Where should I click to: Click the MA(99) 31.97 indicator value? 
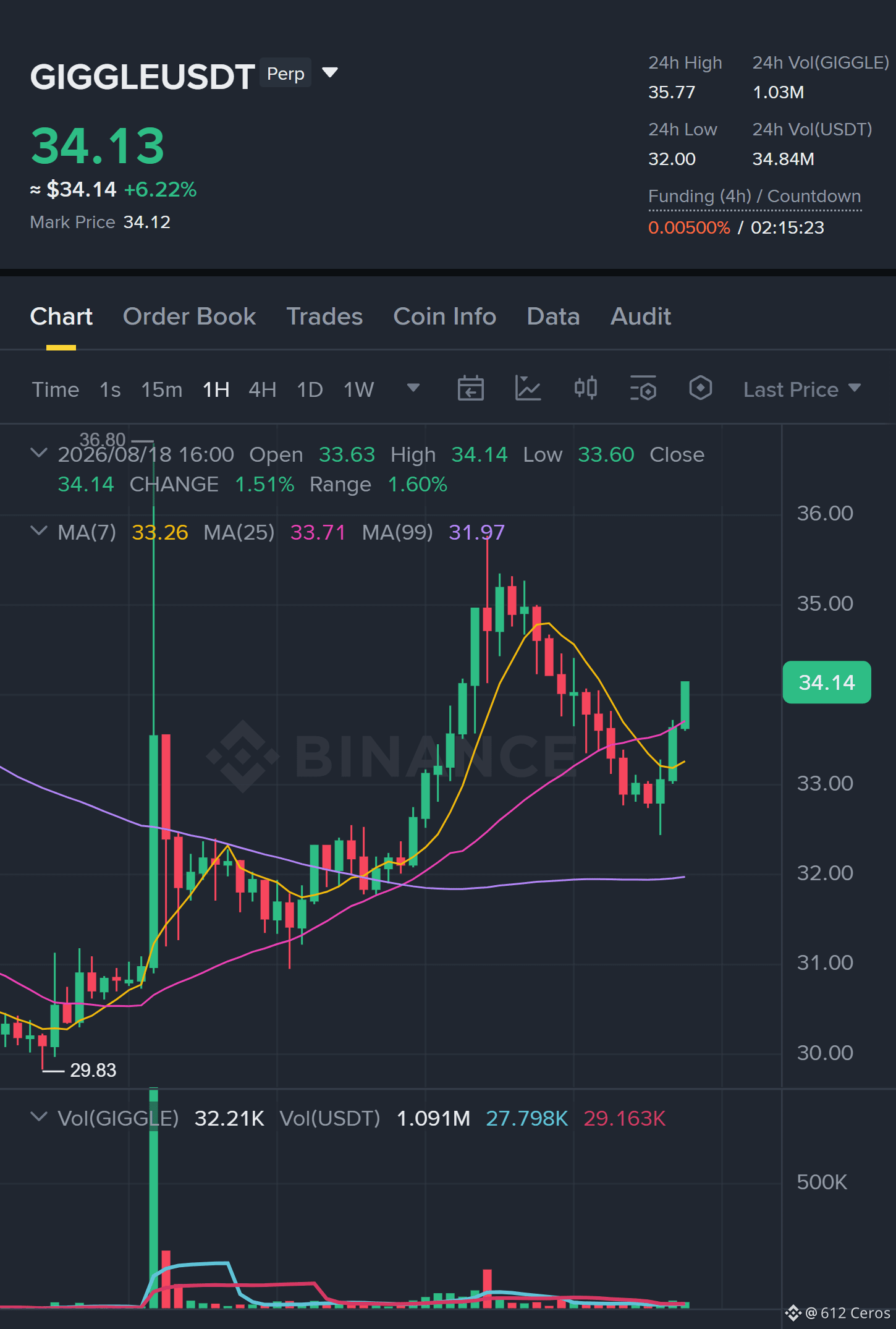476,532
